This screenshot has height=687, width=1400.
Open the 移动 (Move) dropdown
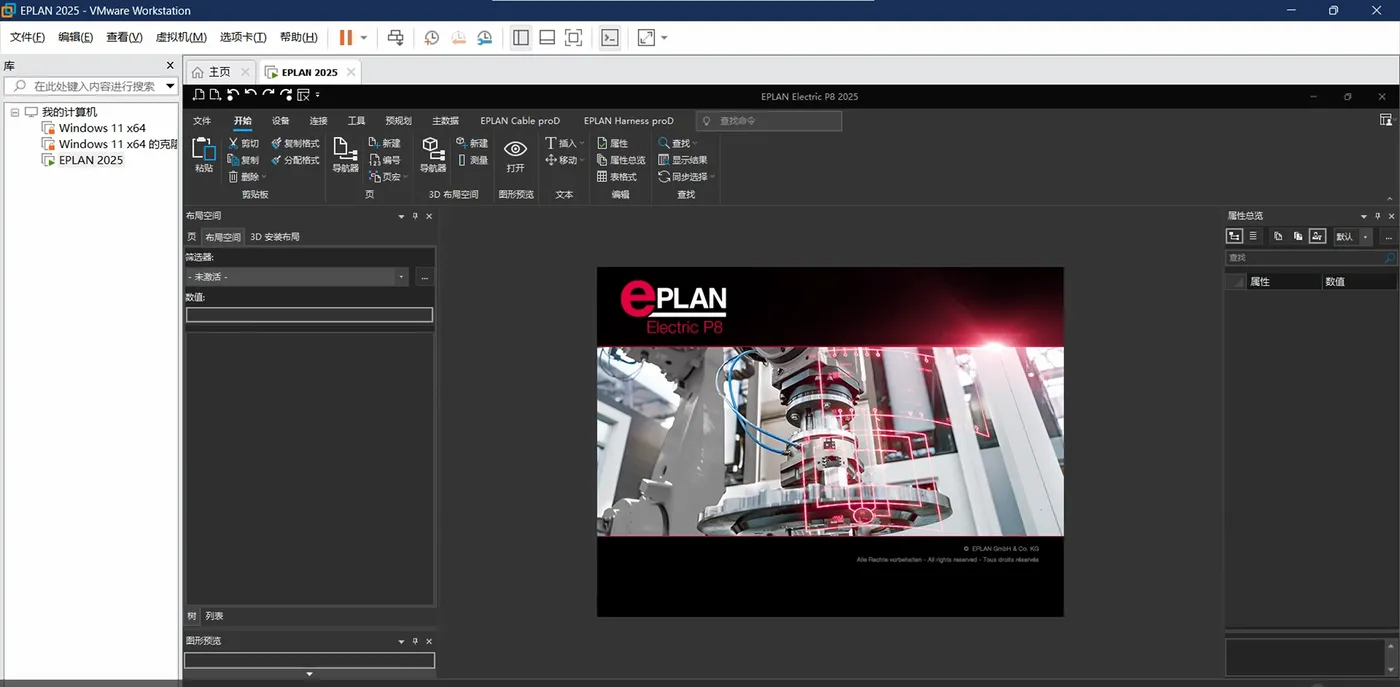point(582,160)
